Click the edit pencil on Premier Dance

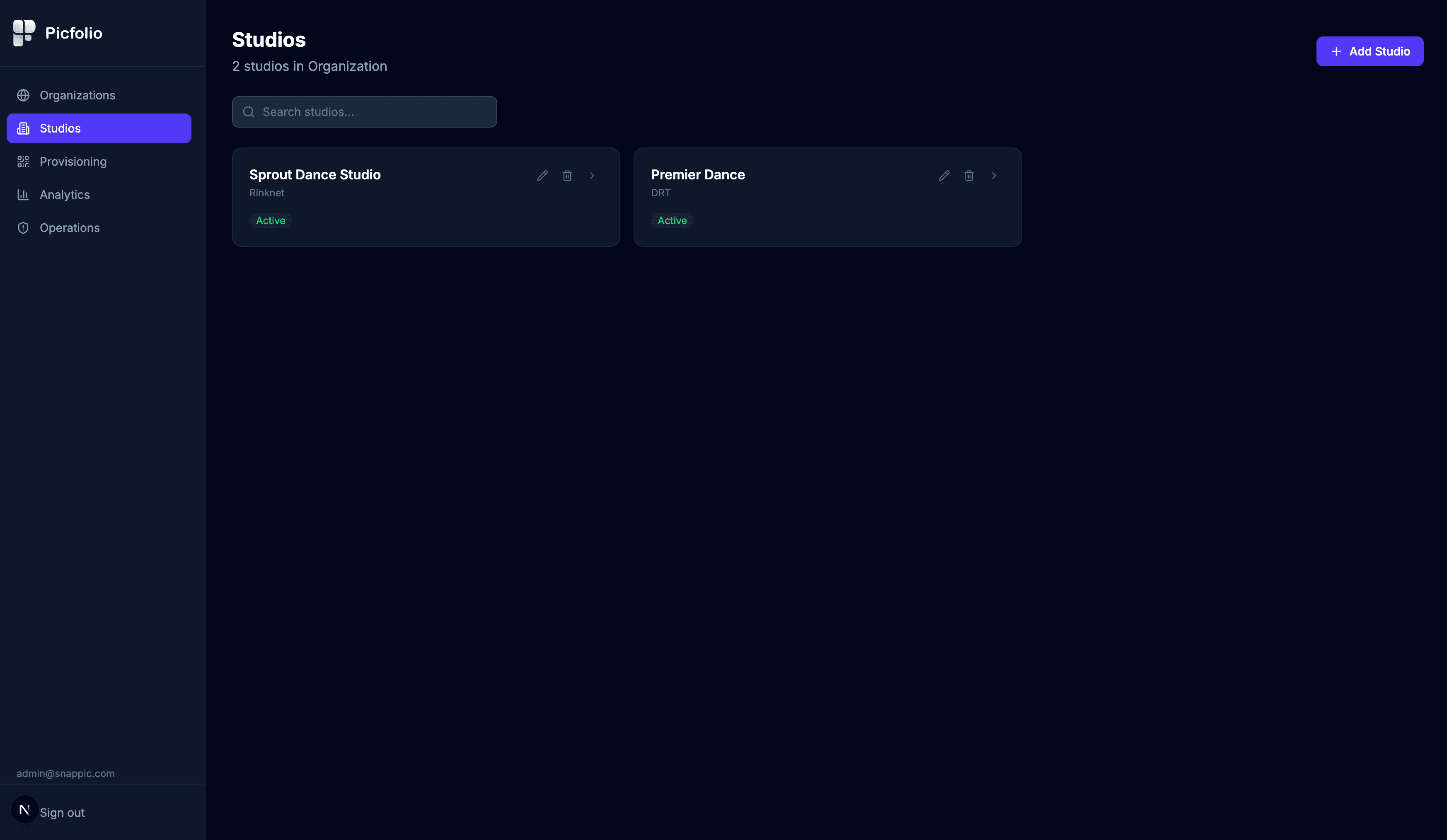tap(944, 176)
